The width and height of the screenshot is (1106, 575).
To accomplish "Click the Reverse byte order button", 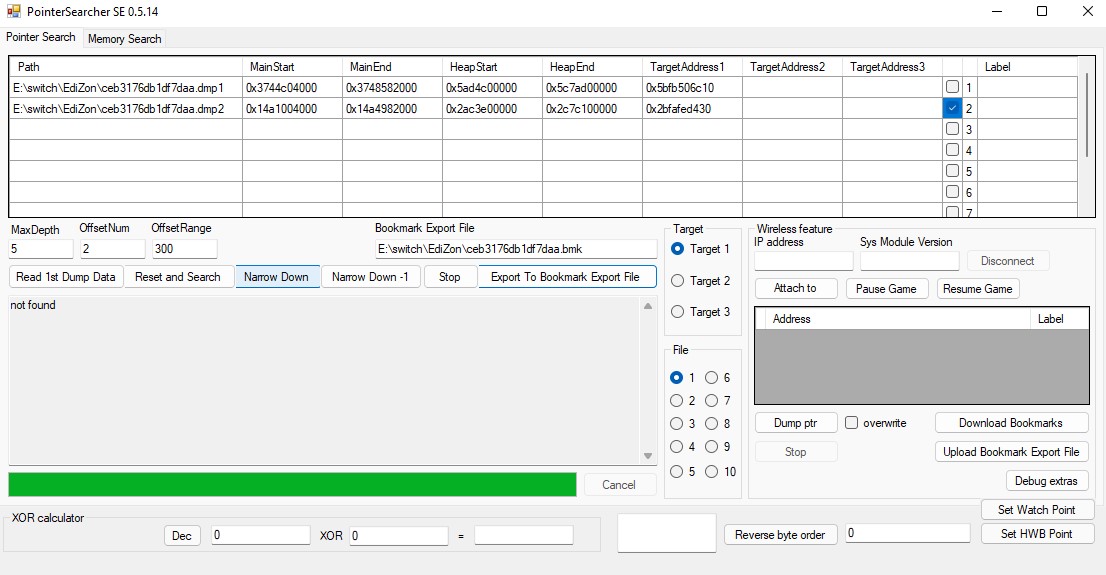I will point(780,535).
